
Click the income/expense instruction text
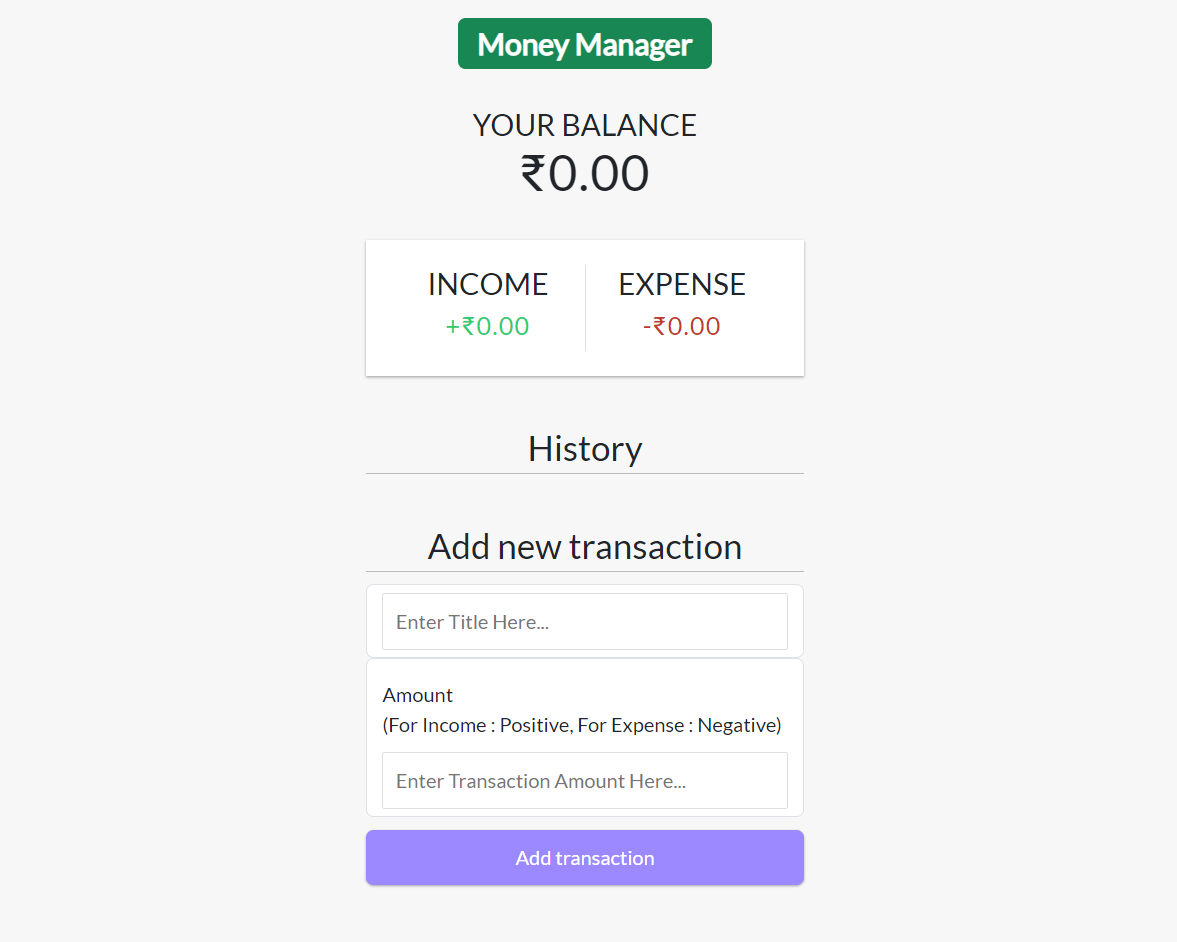[x=582, y=725]
